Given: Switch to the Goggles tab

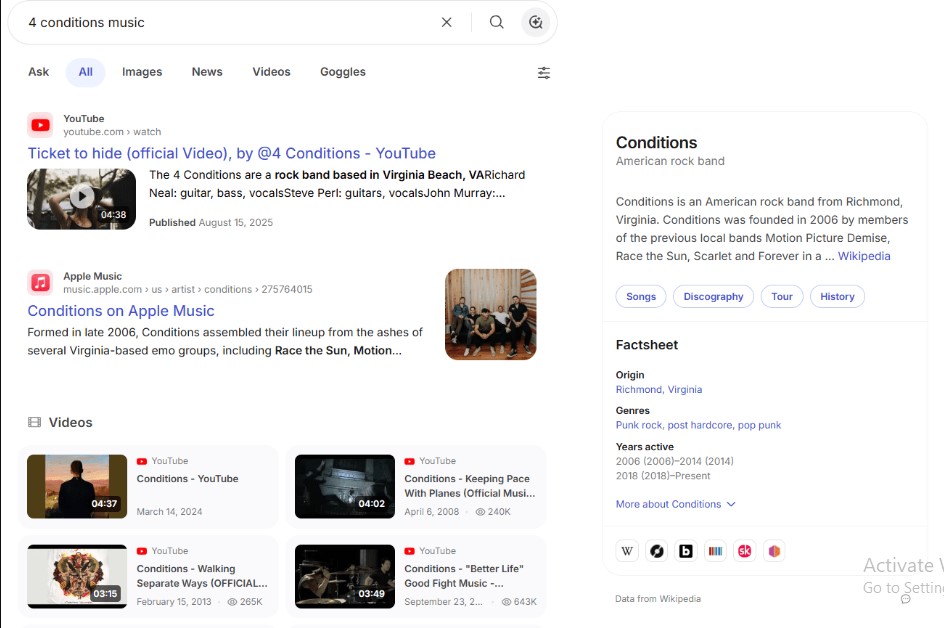Looking at the screenshot, I should tap(343, 72).
